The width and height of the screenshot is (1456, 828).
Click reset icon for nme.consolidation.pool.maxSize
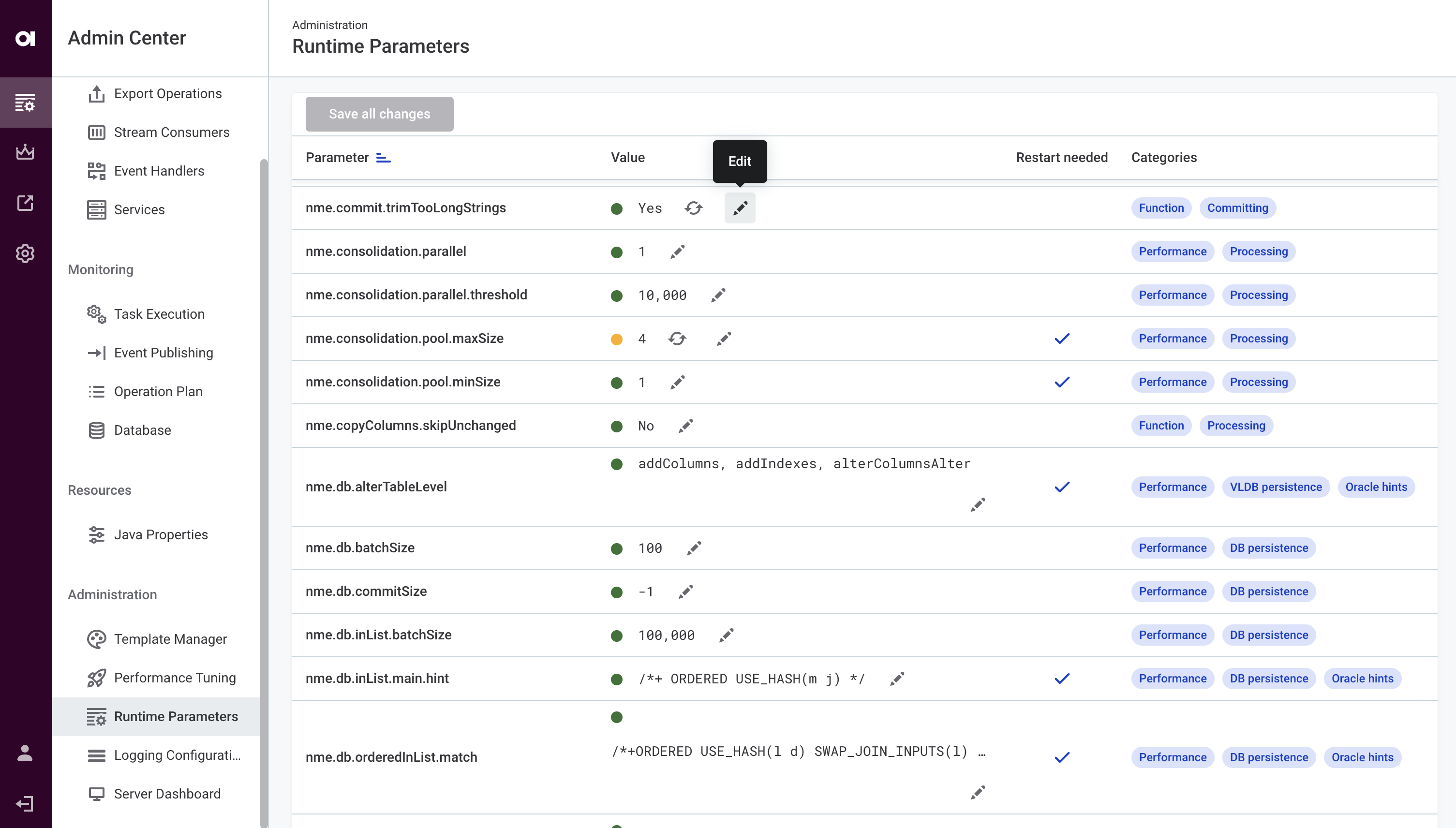coord(677,339)
